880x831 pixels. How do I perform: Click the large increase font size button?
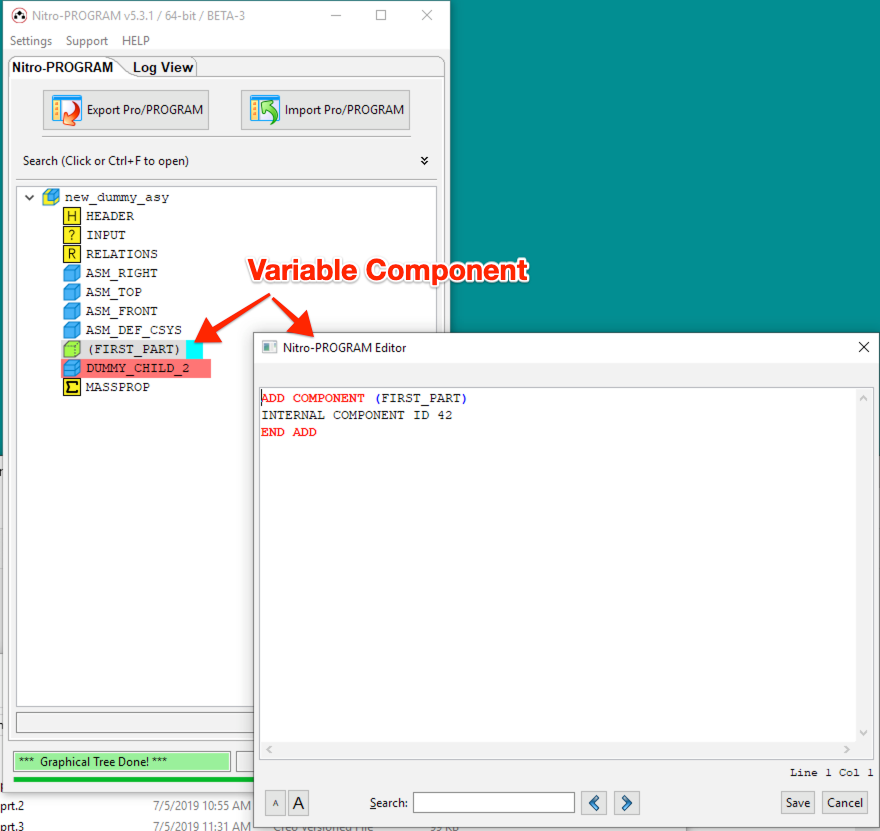coord(299,803)
